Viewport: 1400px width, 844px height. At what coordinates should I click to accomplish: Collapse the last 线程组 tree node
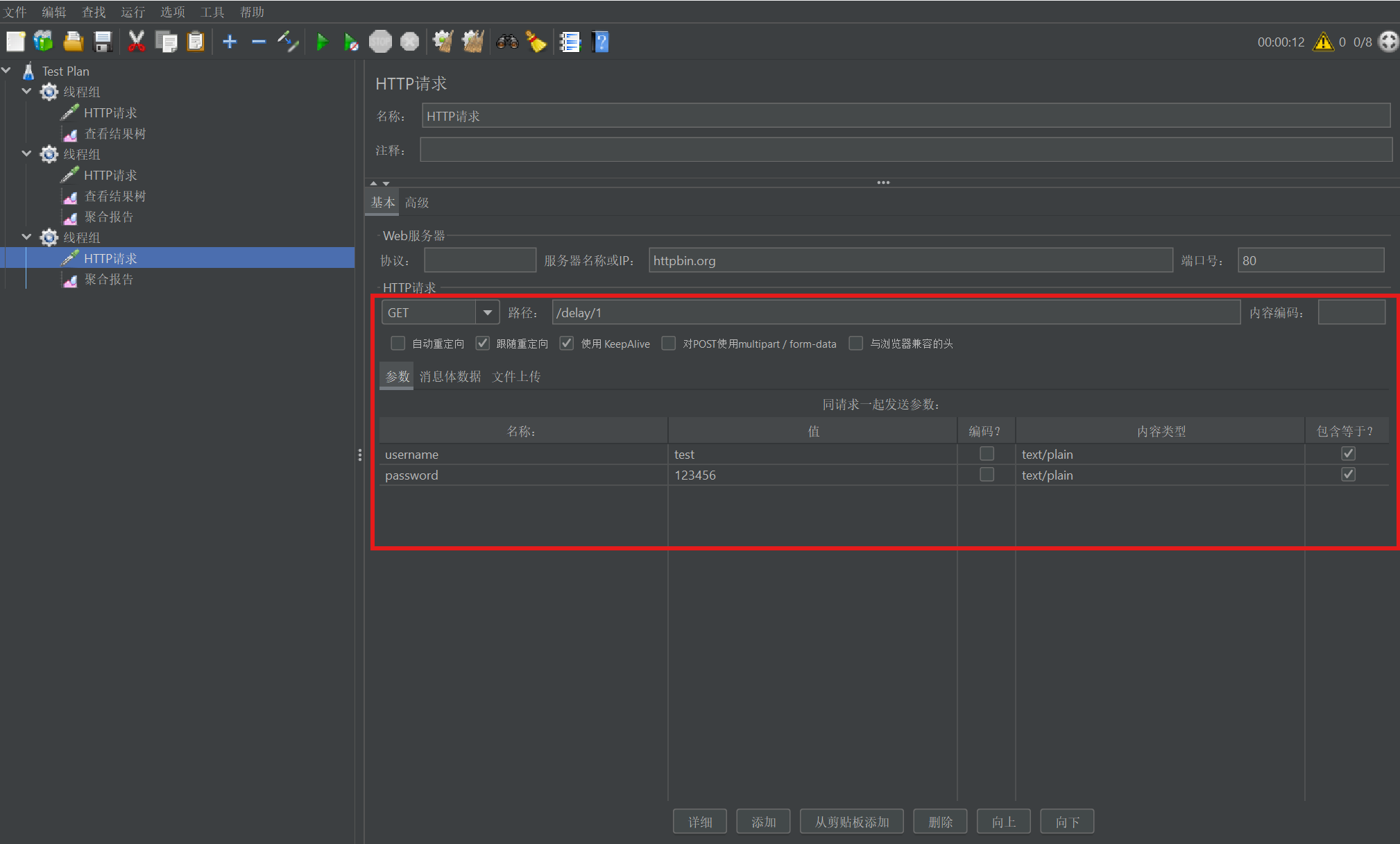(x=26, y=237)
